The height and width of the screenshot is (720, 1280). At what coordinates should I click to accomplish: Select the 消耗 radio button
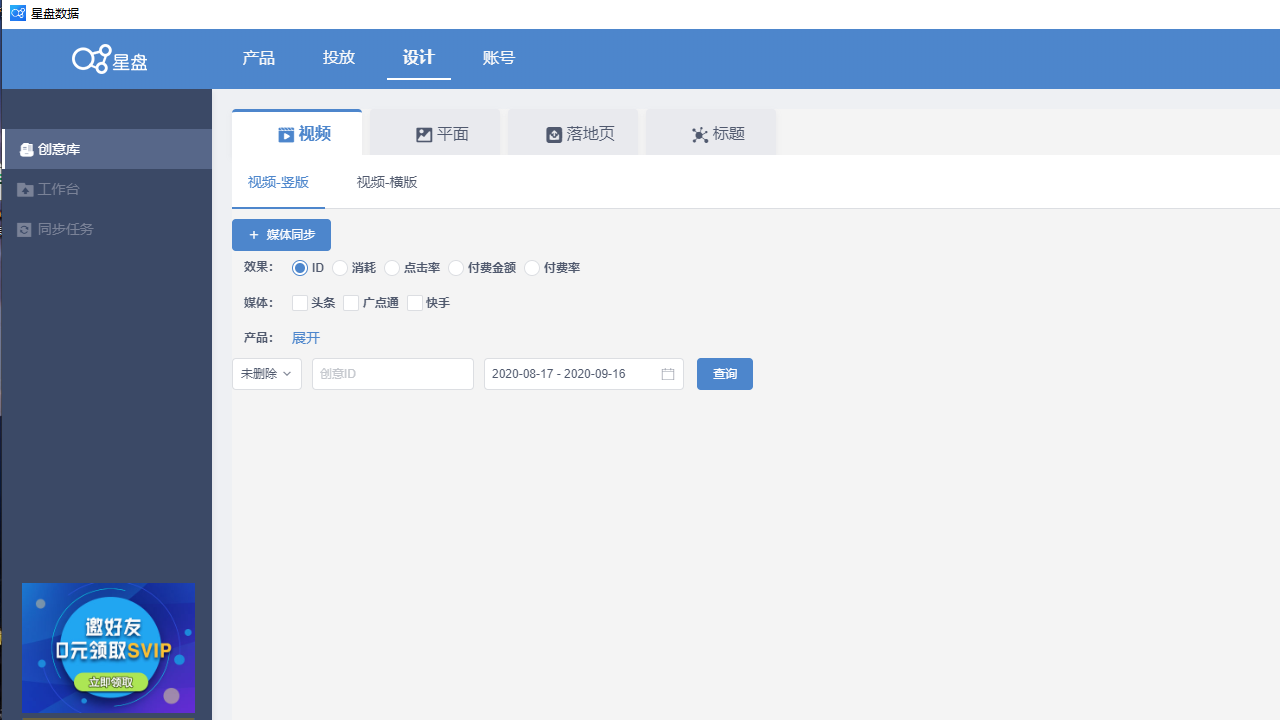(339, 268)
